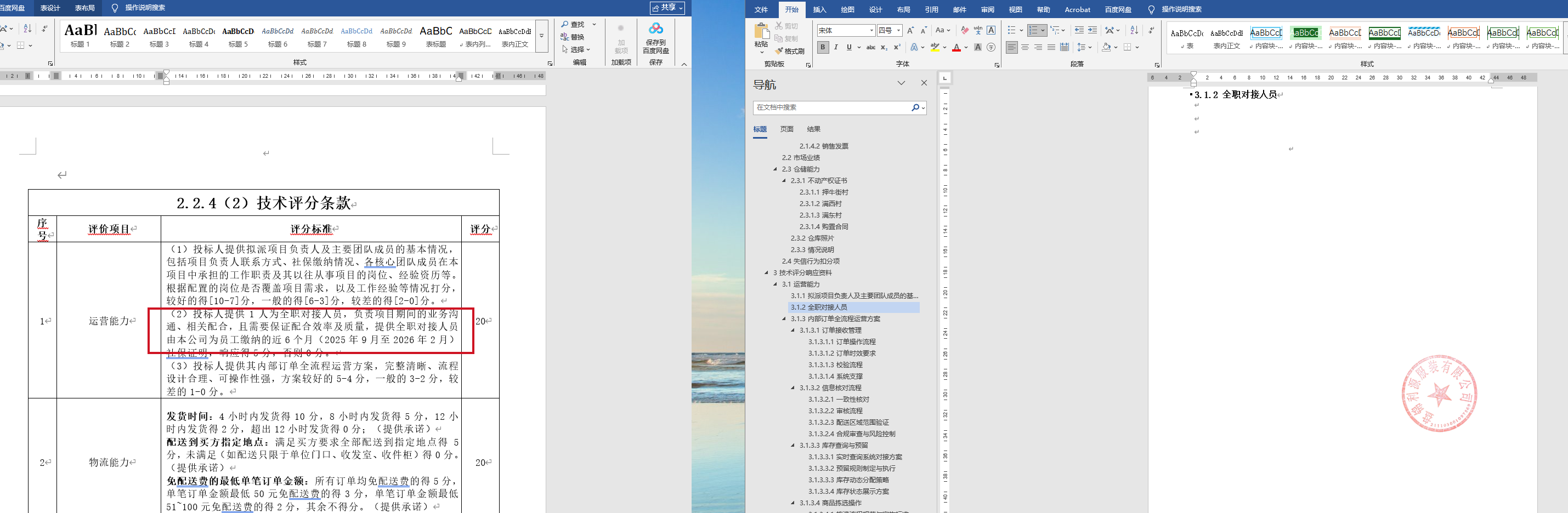Click Replace (替换) in the left window
This screenshot has height=513, width=1568.
[x=573, y=37]
